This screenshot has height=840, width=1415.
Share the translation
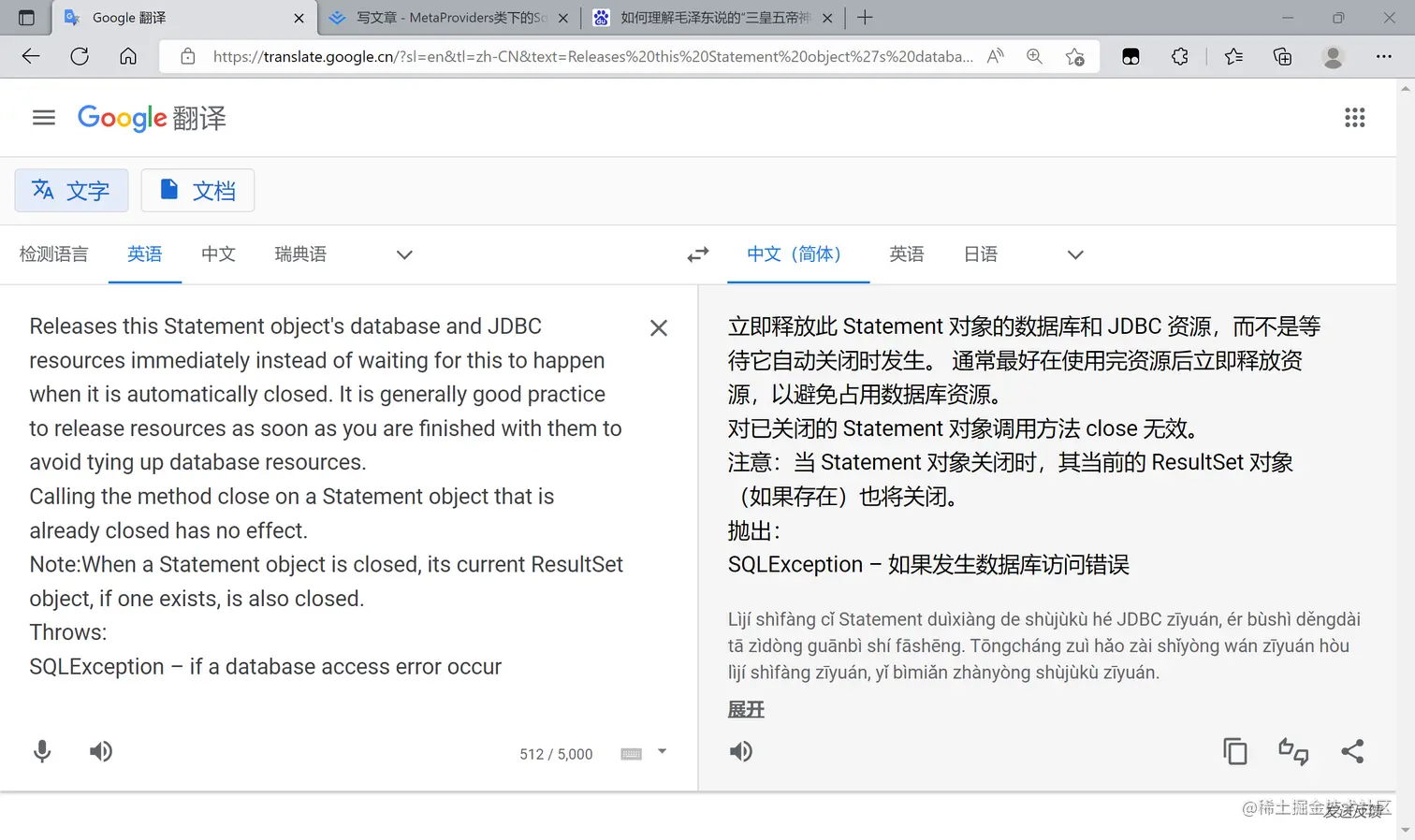[x=1352, y=751]
